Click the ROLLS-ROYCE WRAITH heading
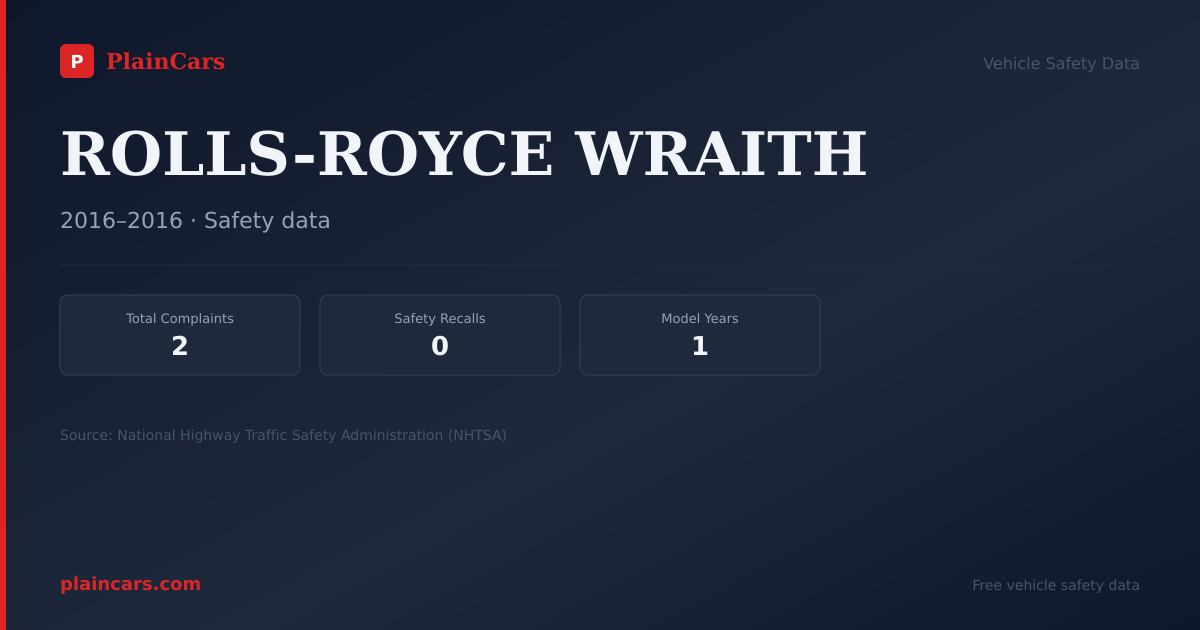The width and height of the screenshot is (1200, 630). tap(464, 154)
